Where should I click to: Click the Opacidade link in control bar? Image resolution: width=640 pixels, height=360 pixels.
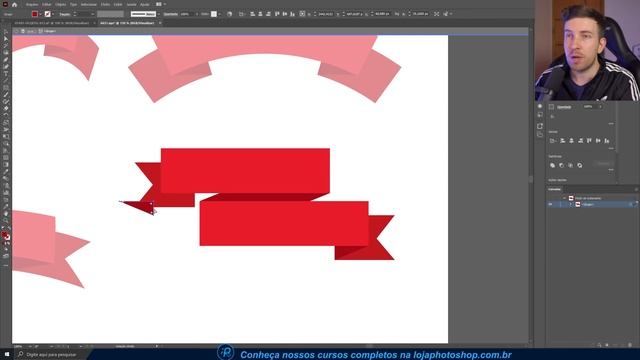click(x=171, y=14)
